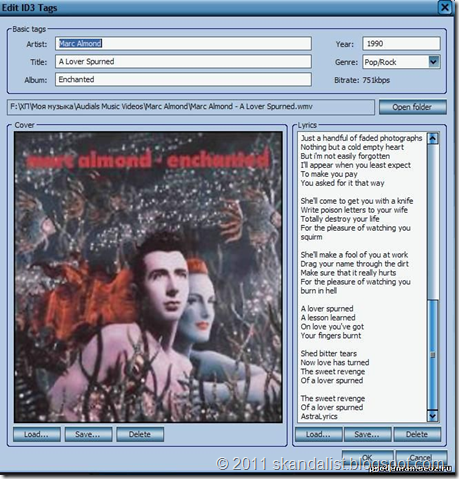This screenshot has width=459, height=479.
Task: Click the Album field 'Enchanted'
Action: [183, 80]
